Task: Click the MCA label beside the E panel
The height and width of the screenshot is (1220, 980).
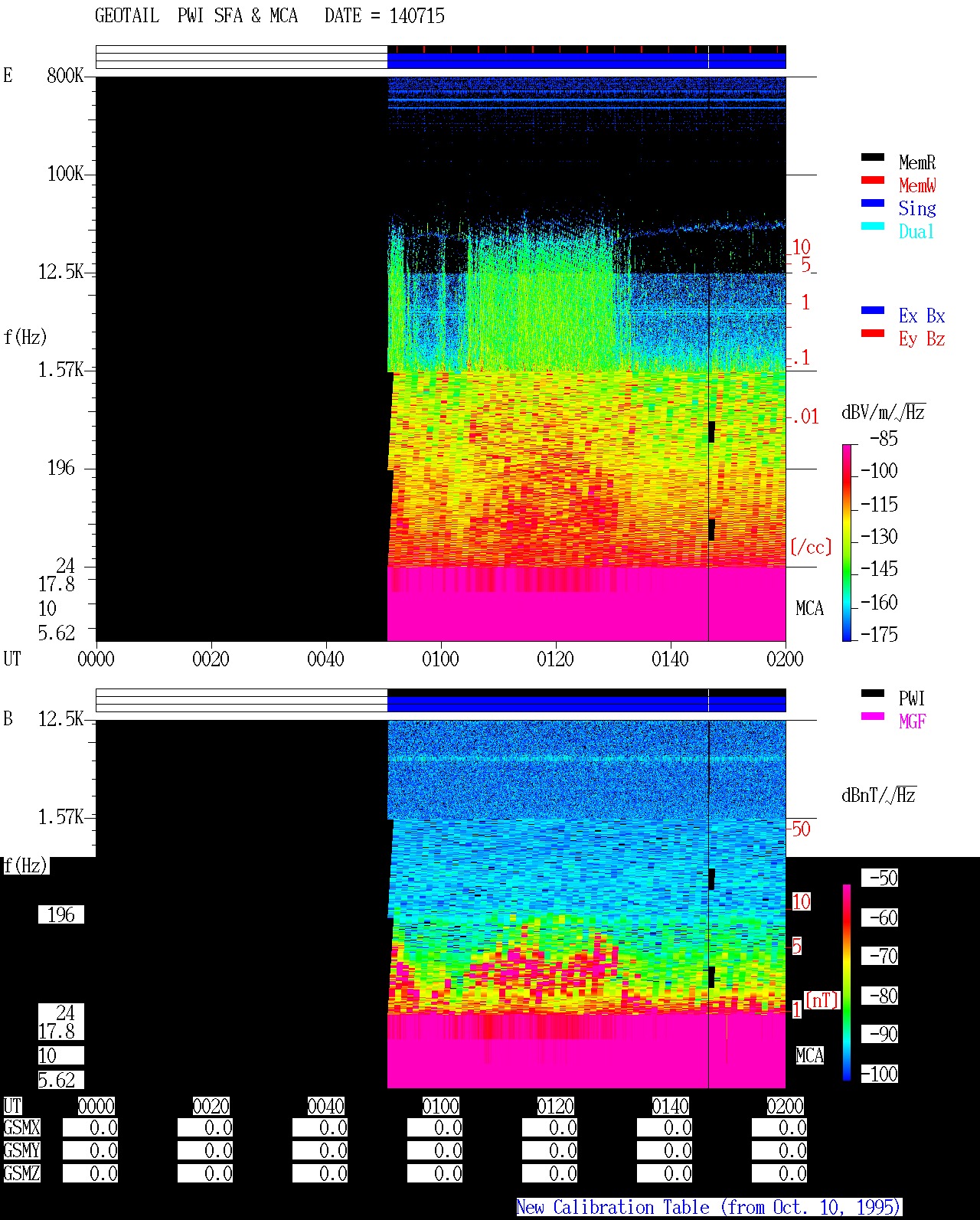Action: 809,609
